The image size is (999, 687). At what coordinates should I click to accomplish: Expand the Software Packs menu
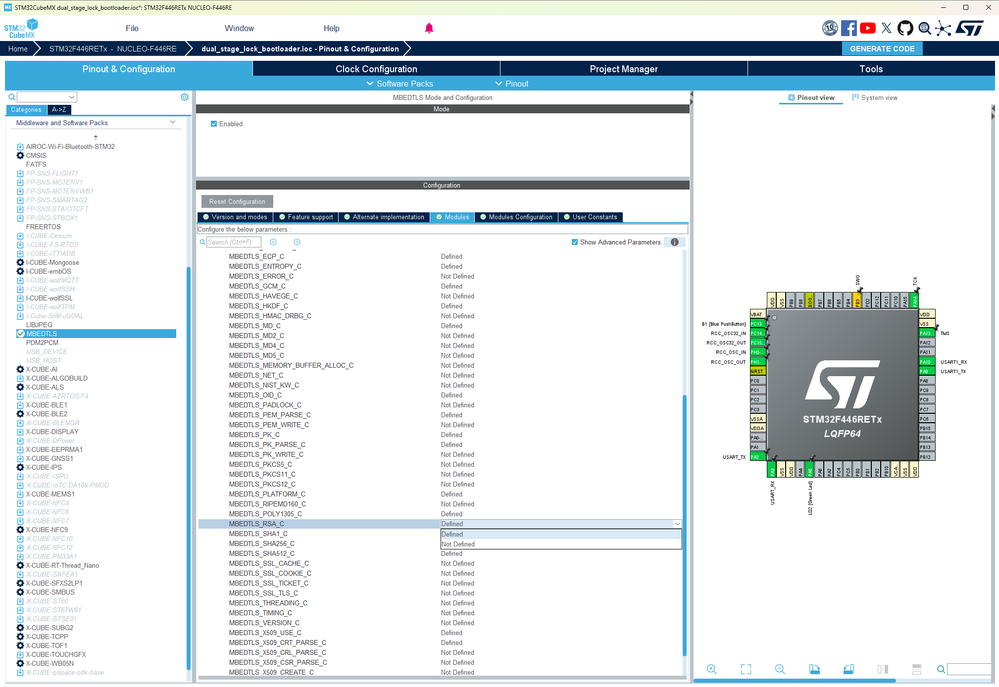(399, 83)
